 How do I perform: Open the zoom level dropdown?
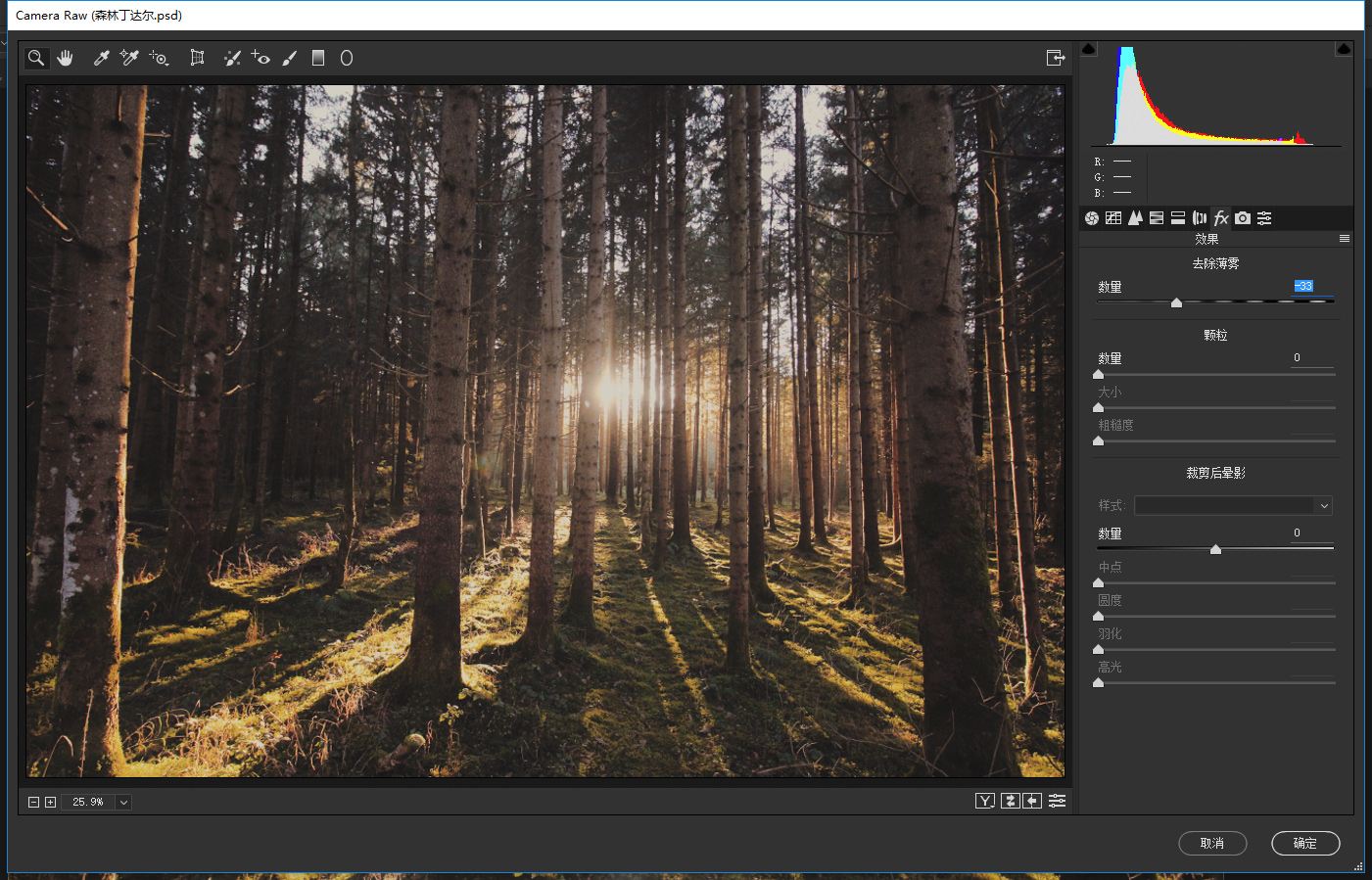[123, 802]
